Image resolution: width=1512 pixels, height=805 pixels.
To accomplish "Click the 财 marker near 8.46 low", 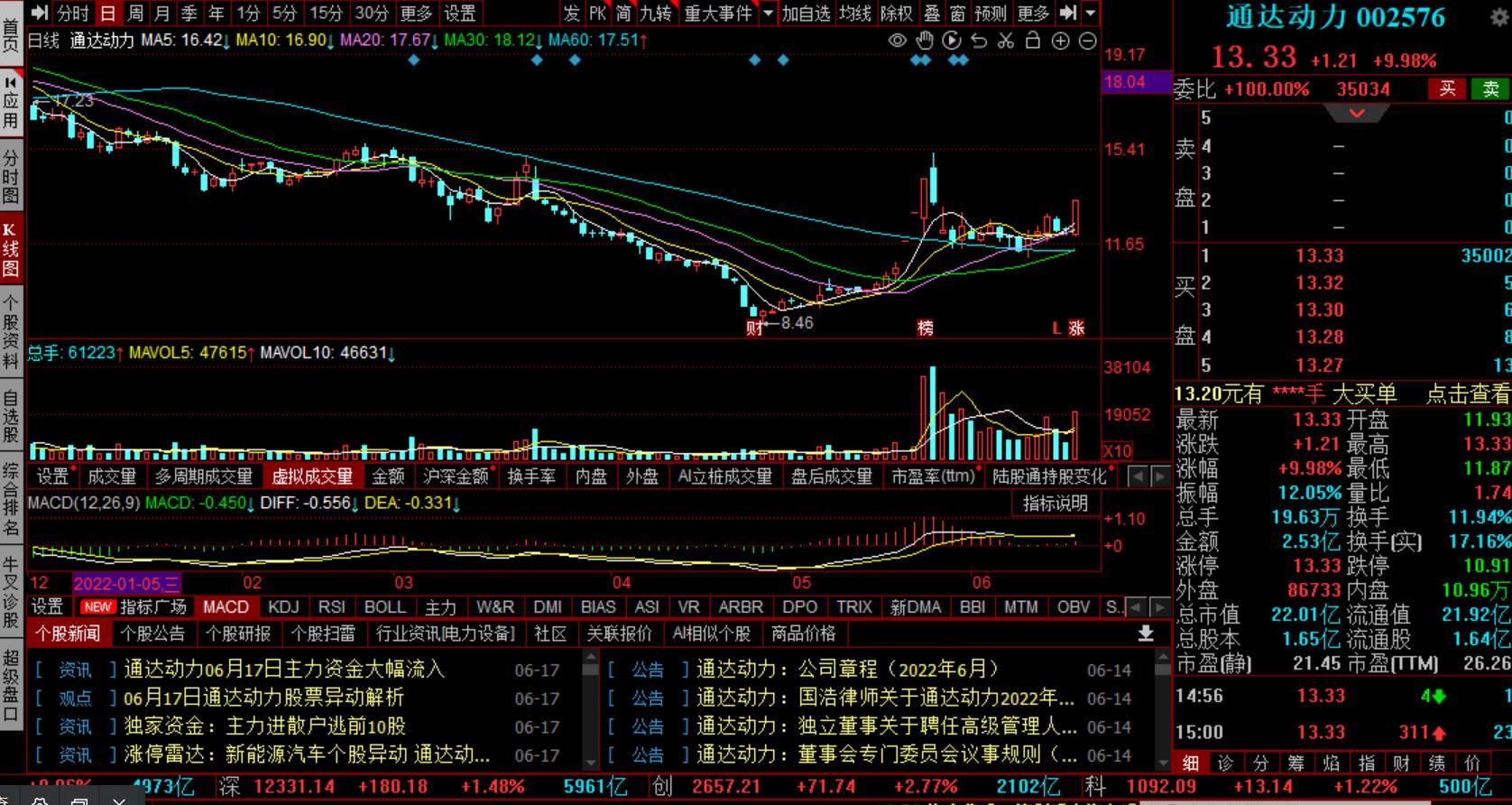I will (754, 328).
